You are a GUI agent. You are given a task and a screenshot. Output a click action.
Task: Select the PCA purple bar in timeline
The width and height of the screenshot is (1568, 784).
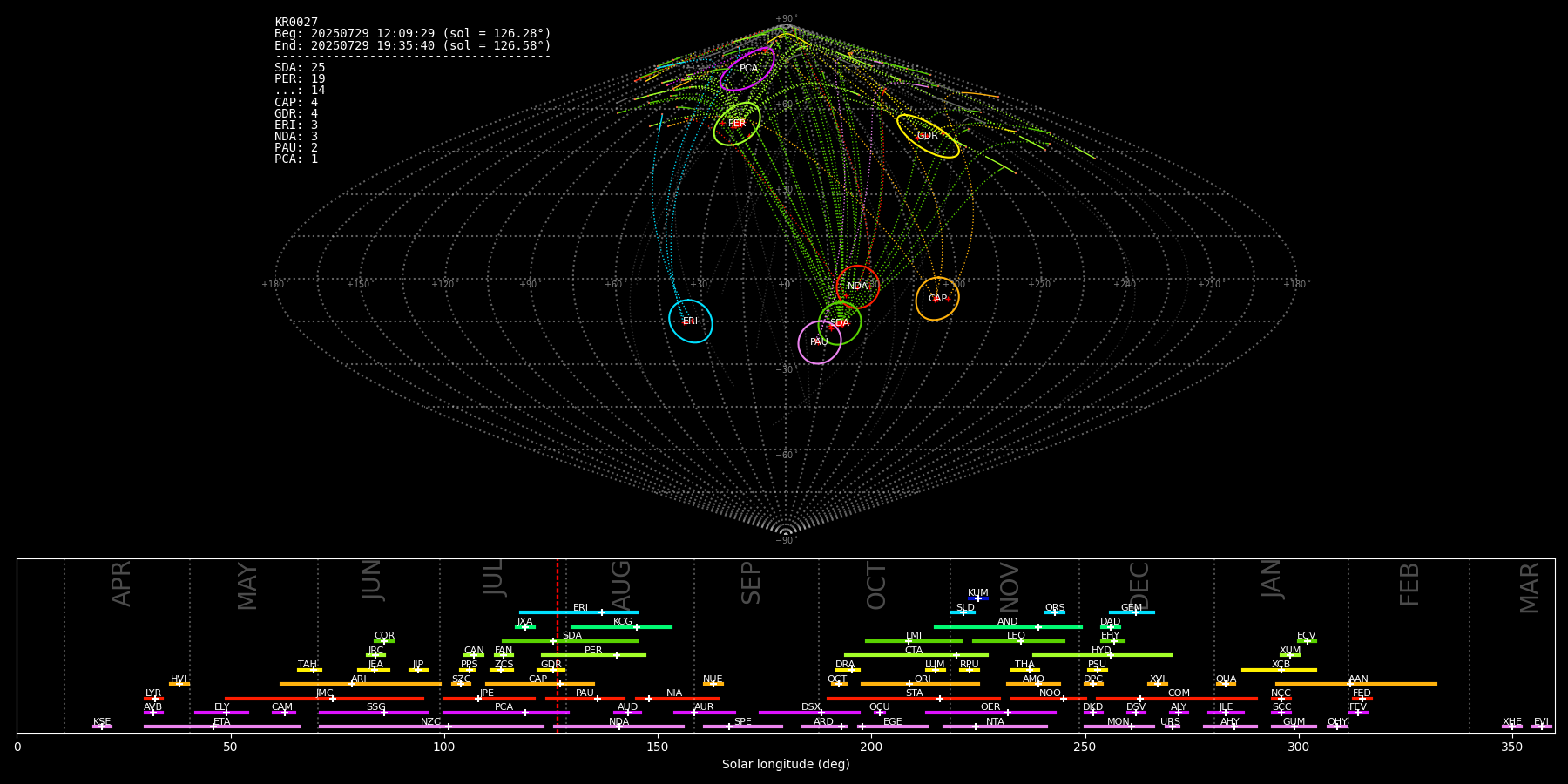click(x=505, y=713)
